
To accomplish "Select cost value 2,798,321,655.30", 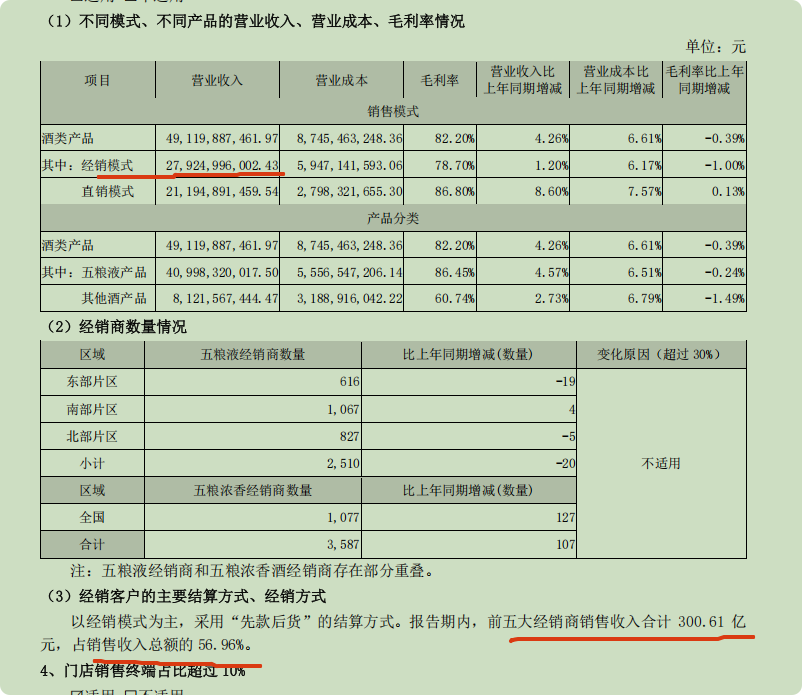I will coord(349,191).
